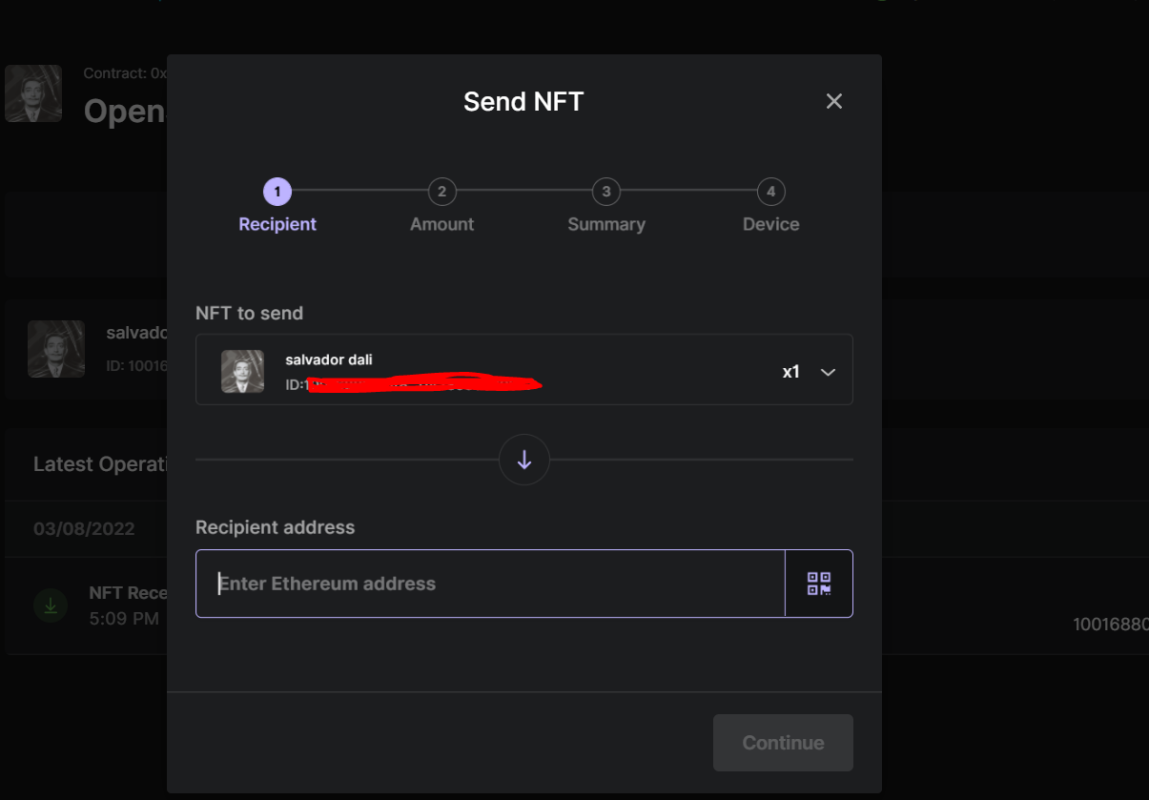Click the salvador dali NFT thumbnail in dialog
Image resolution: width=1149 pixels, height=800 pixels.
coord(243,371)
